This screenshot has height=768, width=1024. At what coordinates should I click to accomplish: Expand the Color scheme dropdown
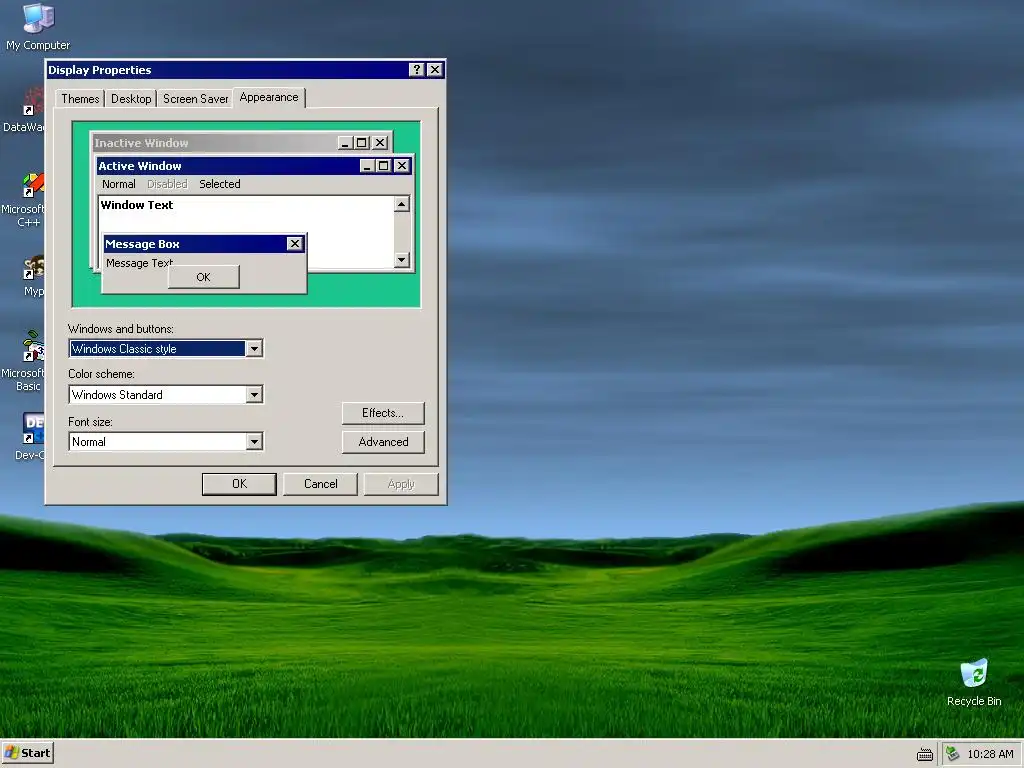[x=254, y=394]
